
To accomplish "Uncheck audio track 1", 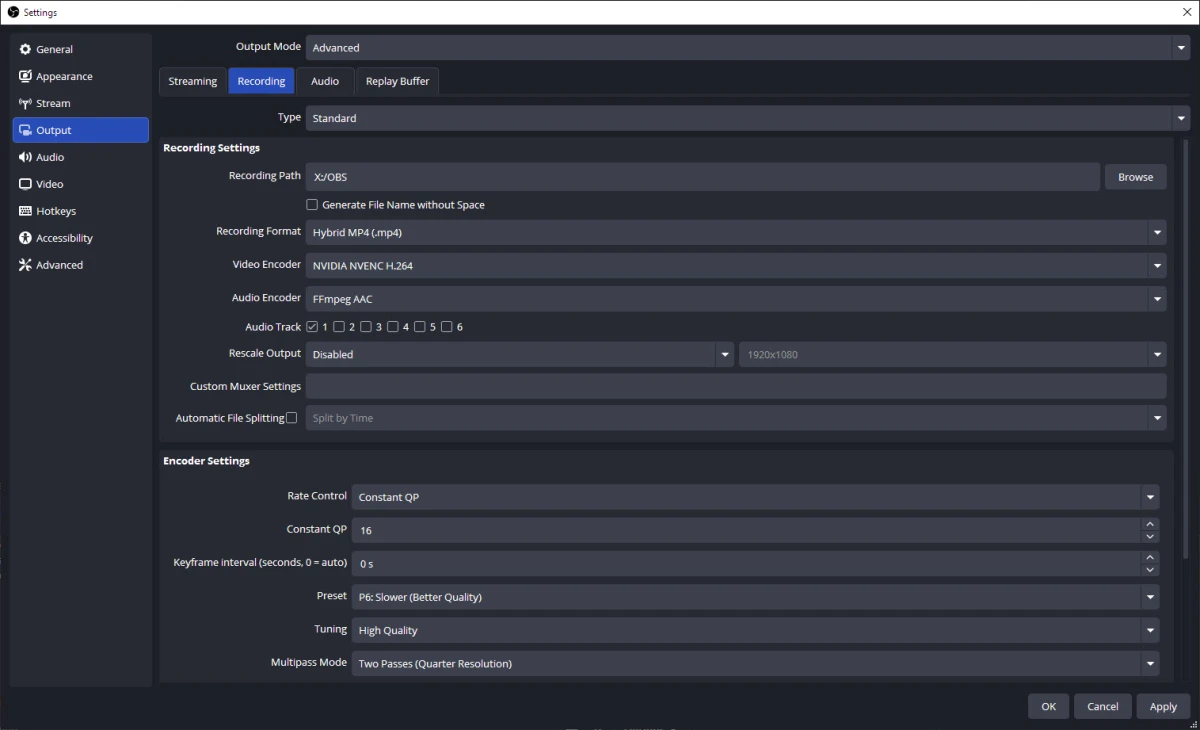I will click(312, 327).
